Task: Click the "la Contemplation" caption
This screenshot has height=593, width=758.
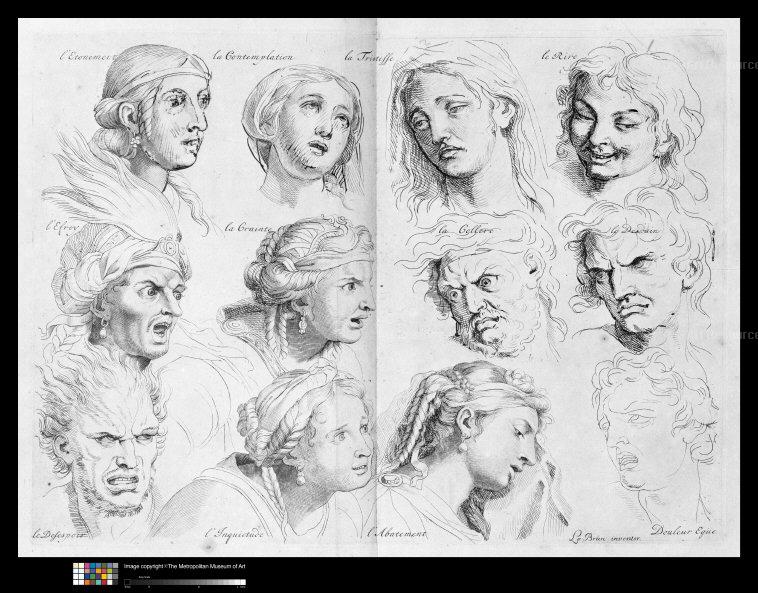Action: point(253,57)
